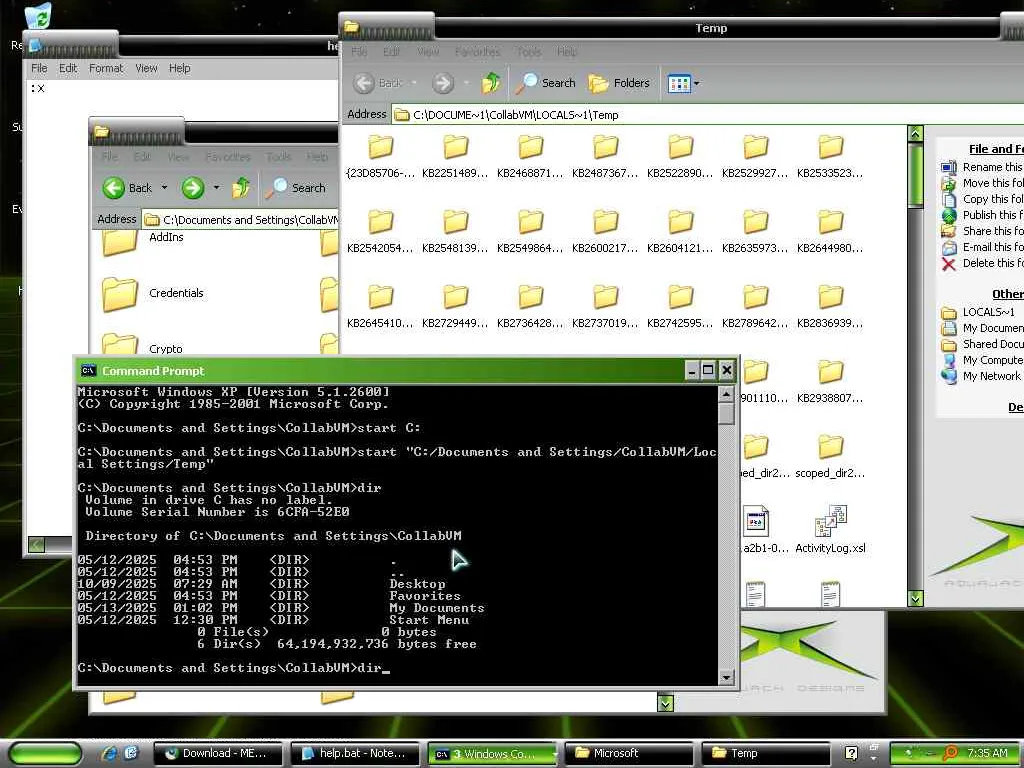
Task: Switch to Download - ME taskbar button
Action: 218,754
